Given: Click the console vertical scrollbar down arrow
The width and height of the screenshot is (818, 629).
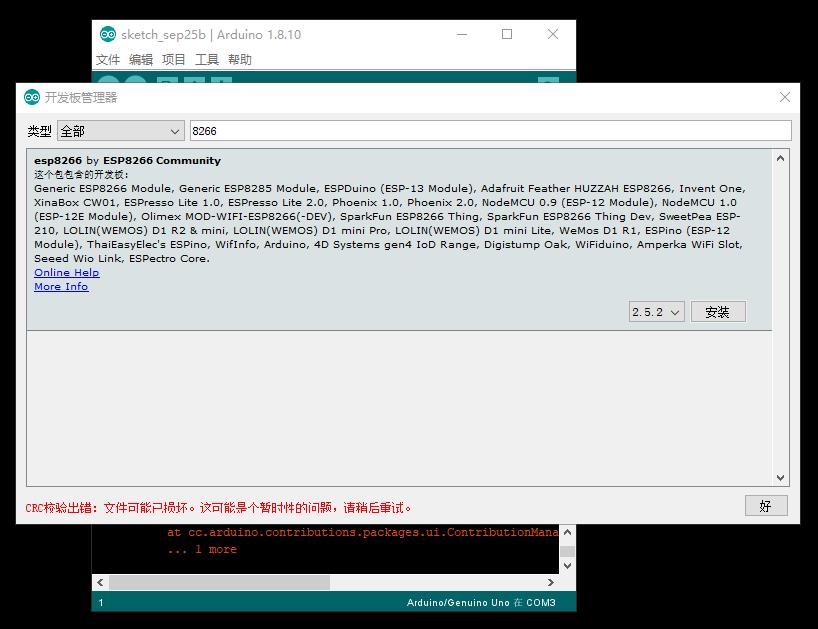Looking at the screenshot, I should point(568,565).
